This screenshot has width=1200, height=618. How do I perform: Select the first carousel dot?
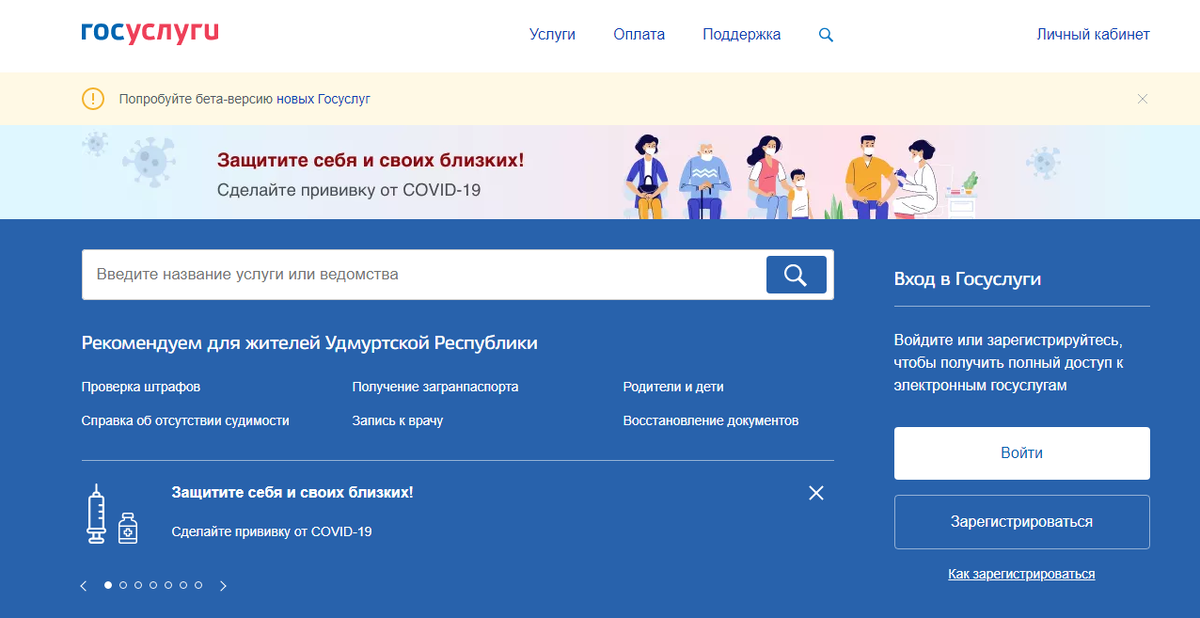(108, 585)
